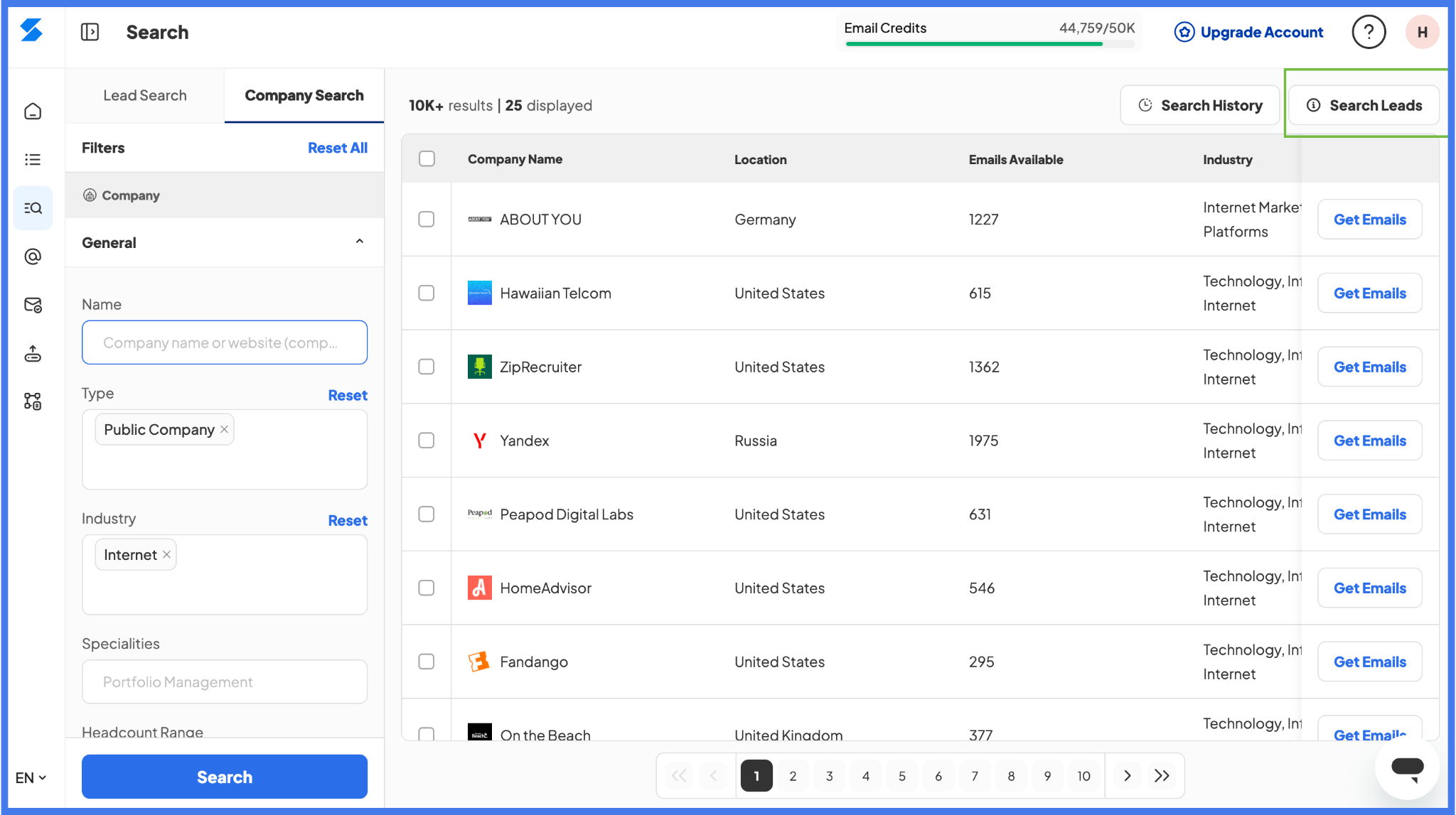The width and height of the screenshot is (1456, 815).
Task: Get Emails for ZipRecruiter
Action: pyautogui.click(x=1370, y=367)
